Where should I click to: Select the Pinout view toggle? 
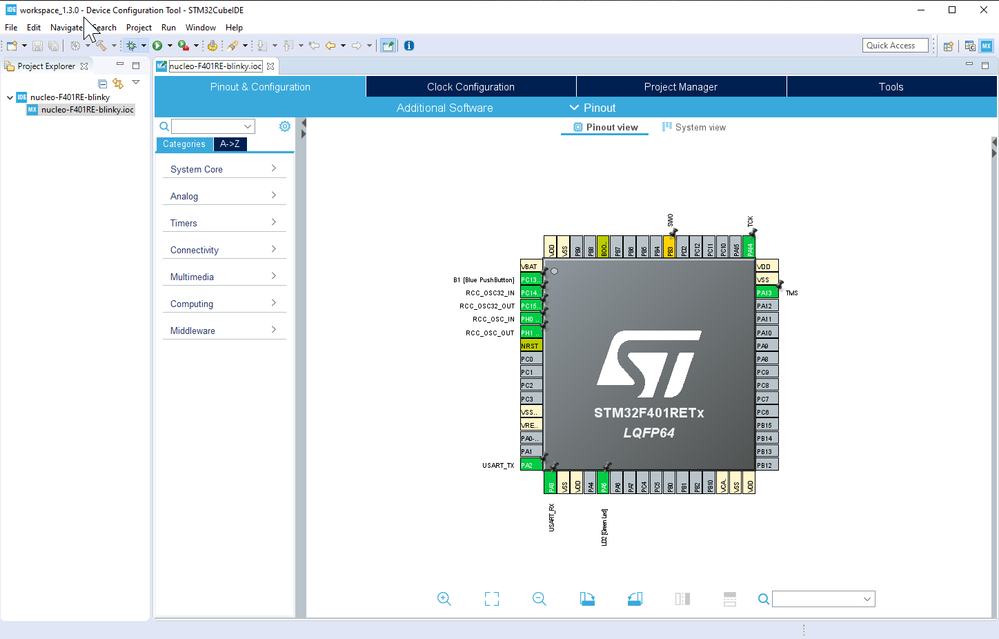(605, 127)
